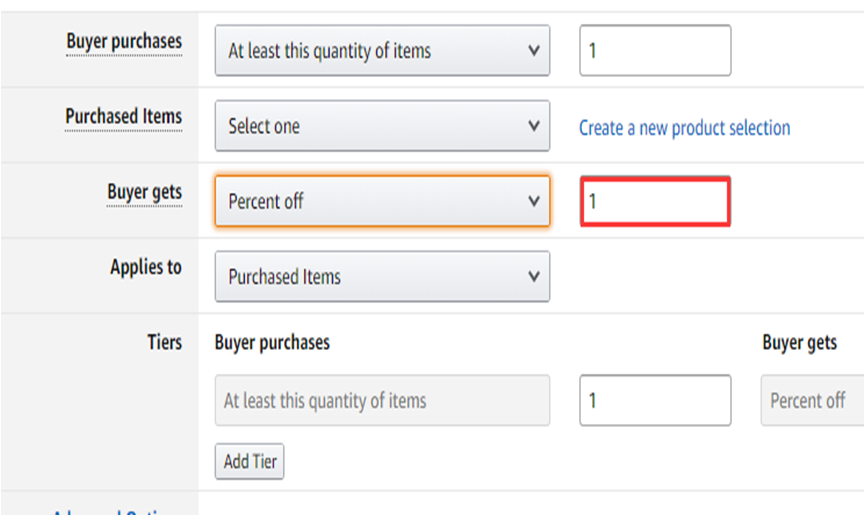865x516 pixels.
Task: Click the chevron arrow of "Select one" dropdown
Action: (x=534, y=126)
